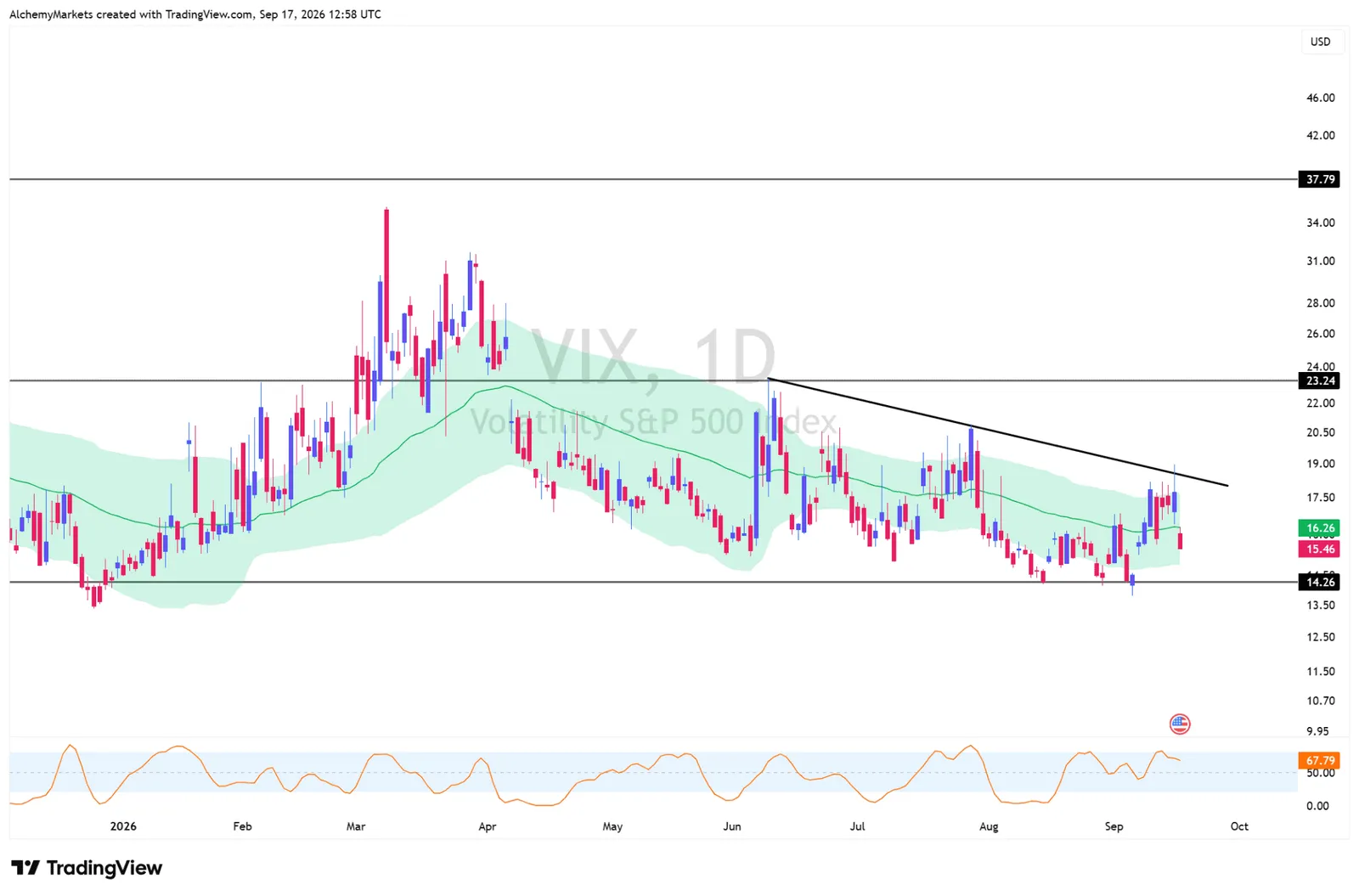Click the 2026 label on the time axis

(x=123, y=826)
